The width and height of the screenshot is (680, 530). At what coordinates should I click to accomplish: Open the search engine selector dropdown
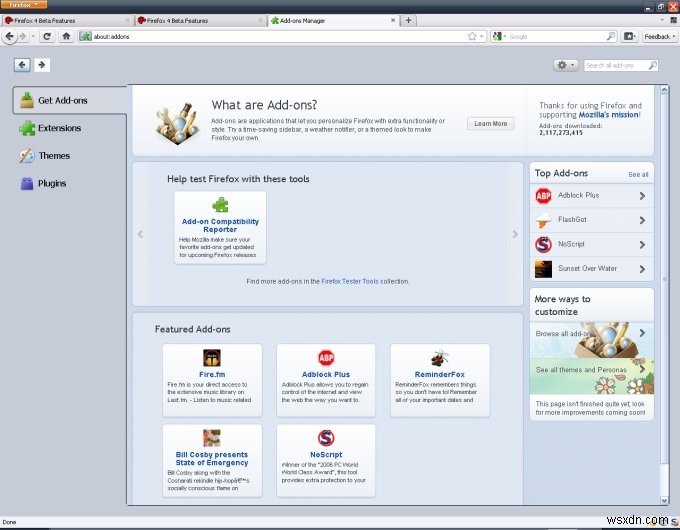click(499, 36)
